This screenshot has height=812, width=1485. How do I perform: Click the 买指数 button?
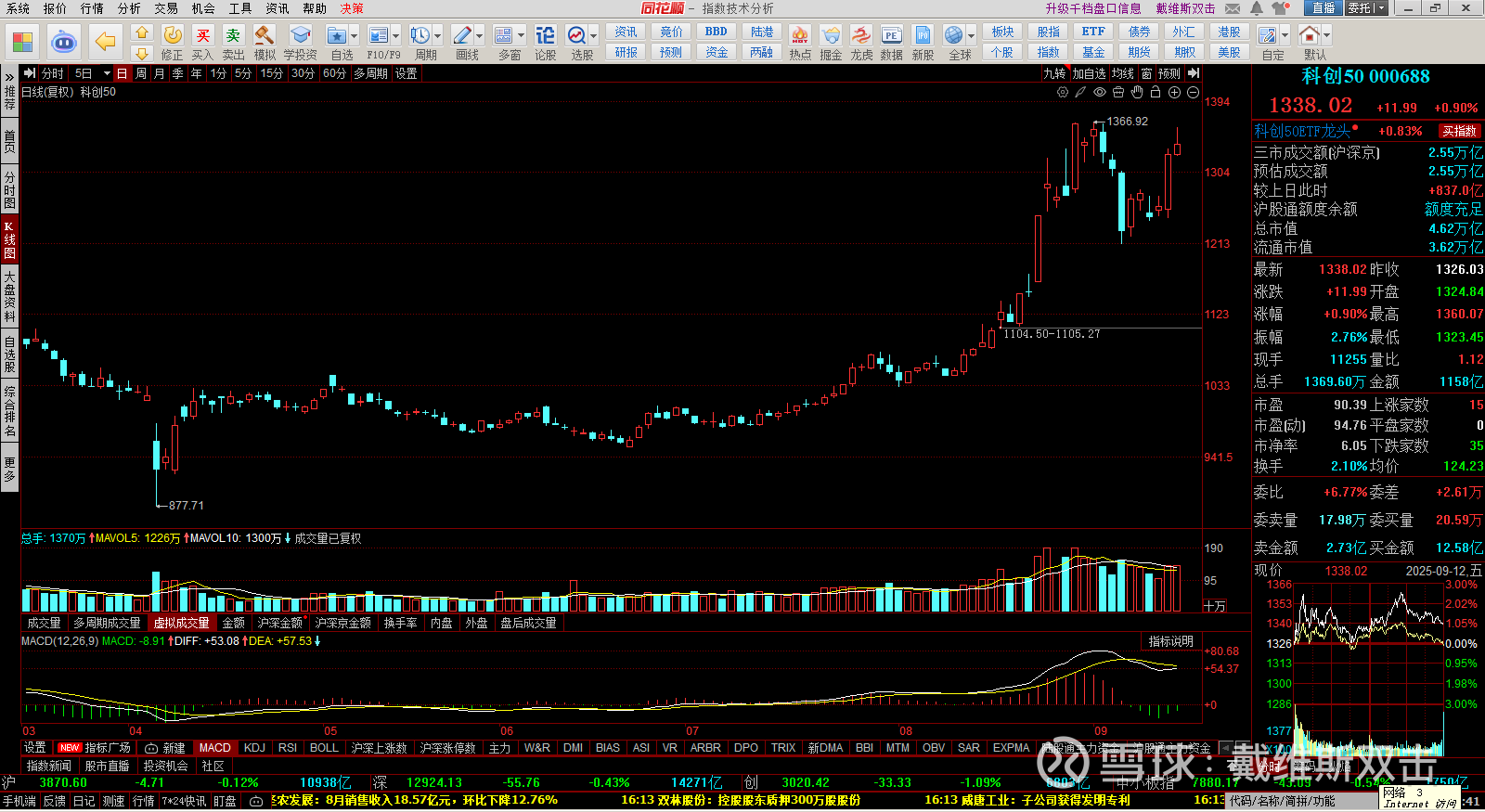click(1460, 132)
